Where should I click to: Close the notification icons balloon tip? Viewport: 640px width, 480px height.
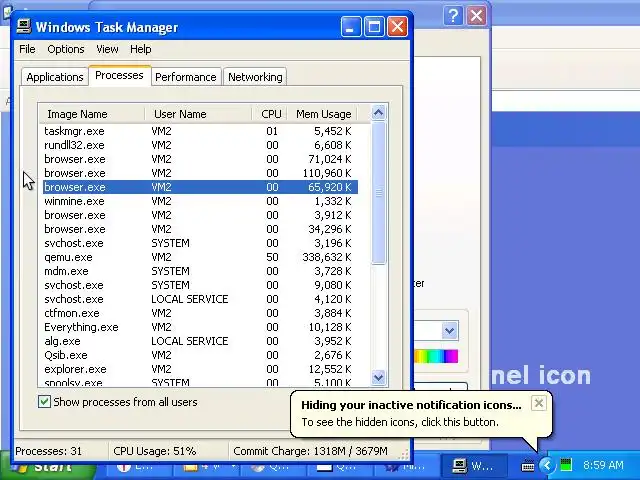coord(539,403)
